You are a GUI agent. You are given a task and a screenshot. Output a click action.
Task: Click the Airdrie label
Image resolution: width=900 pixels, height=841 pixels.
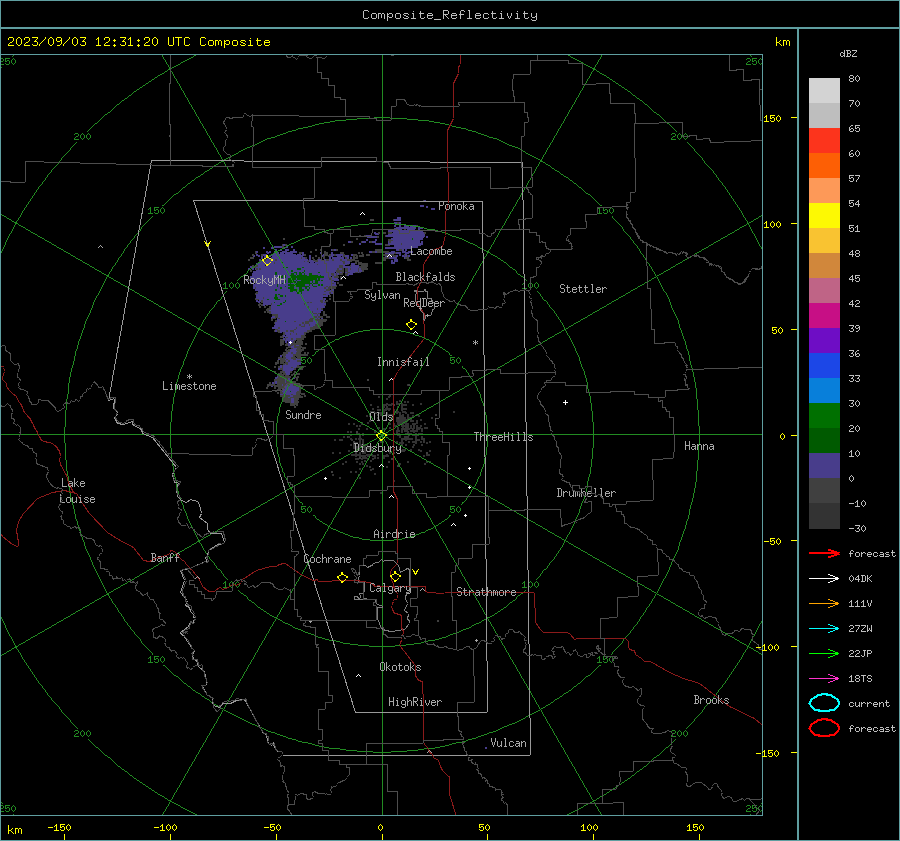point(394,534)
